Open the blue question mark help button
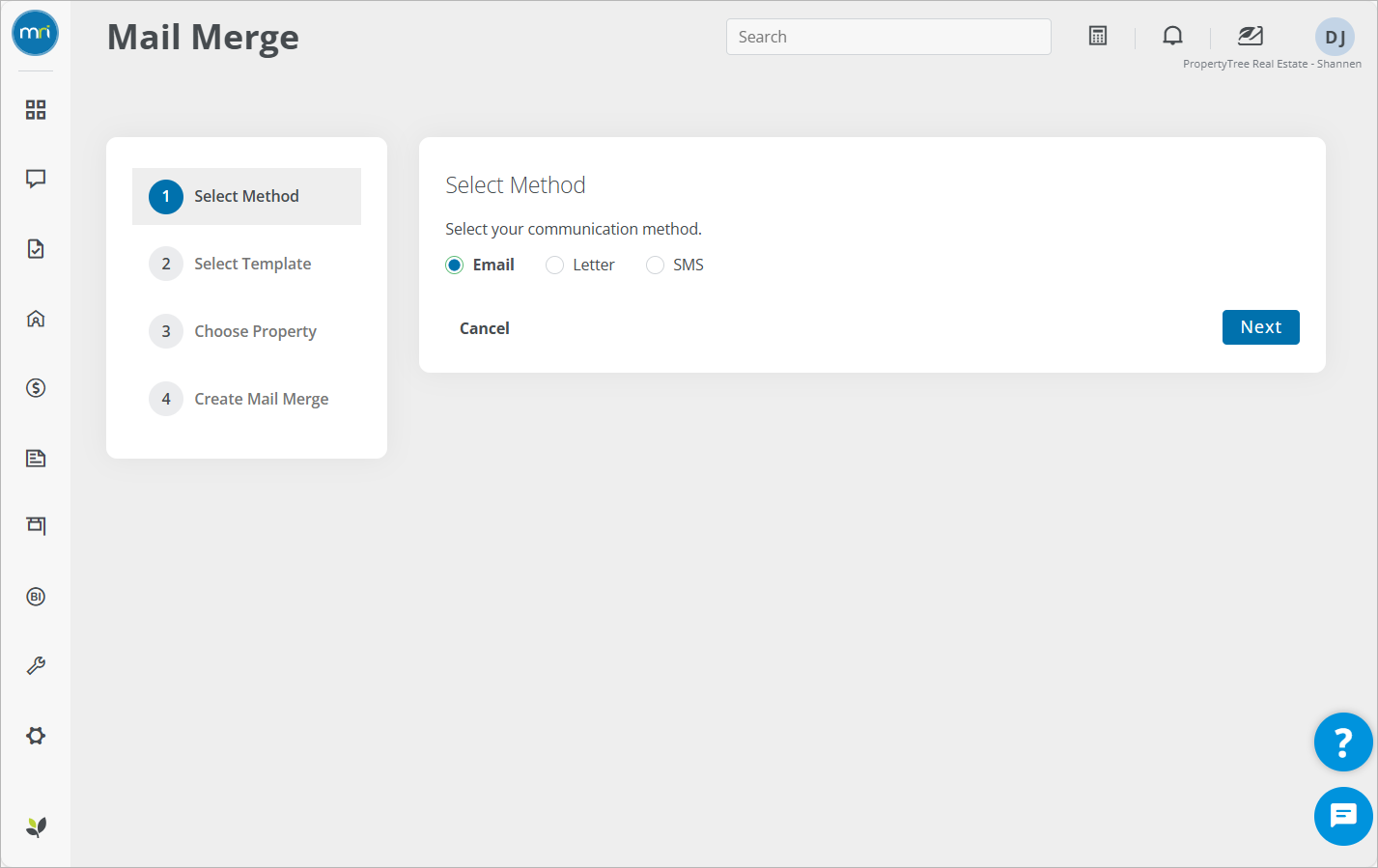Viewport: 1378px width, 868px height. tap(1343, 742)
